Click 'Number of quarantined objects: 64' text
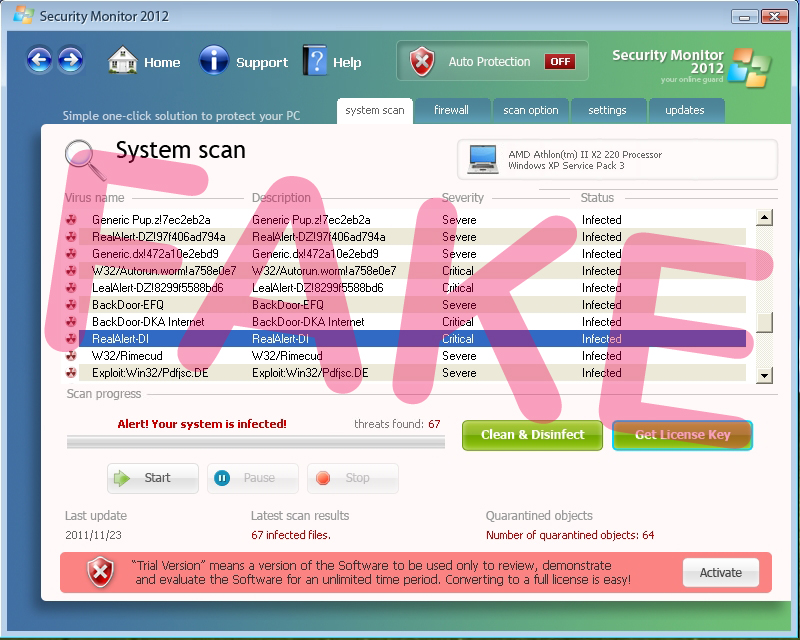This screenshot has width=800, height=640. 570,535
